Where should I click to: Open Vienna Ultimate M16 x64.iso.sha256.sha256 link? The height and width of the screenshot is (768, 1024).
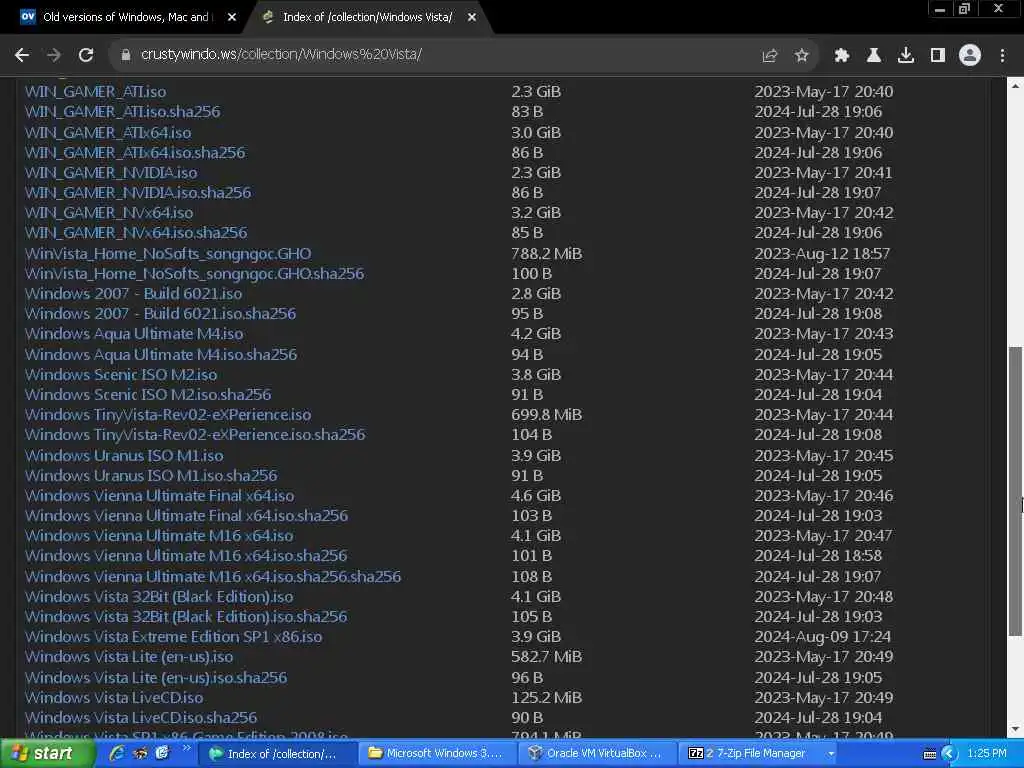click(x=214, y=577)
